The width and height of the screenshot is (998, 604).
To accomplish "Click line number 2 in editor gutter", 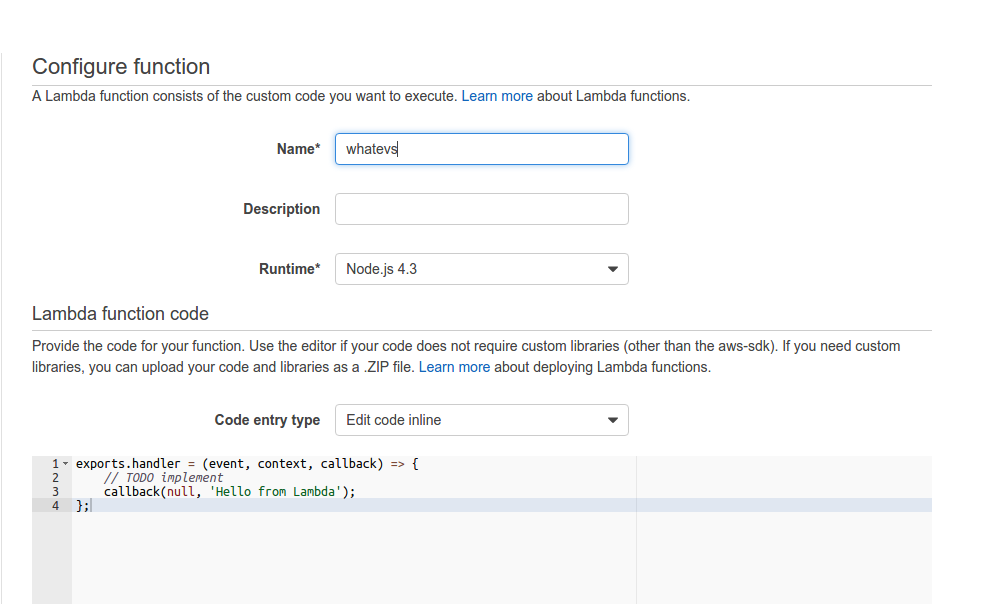I will [x=55, y=477].
